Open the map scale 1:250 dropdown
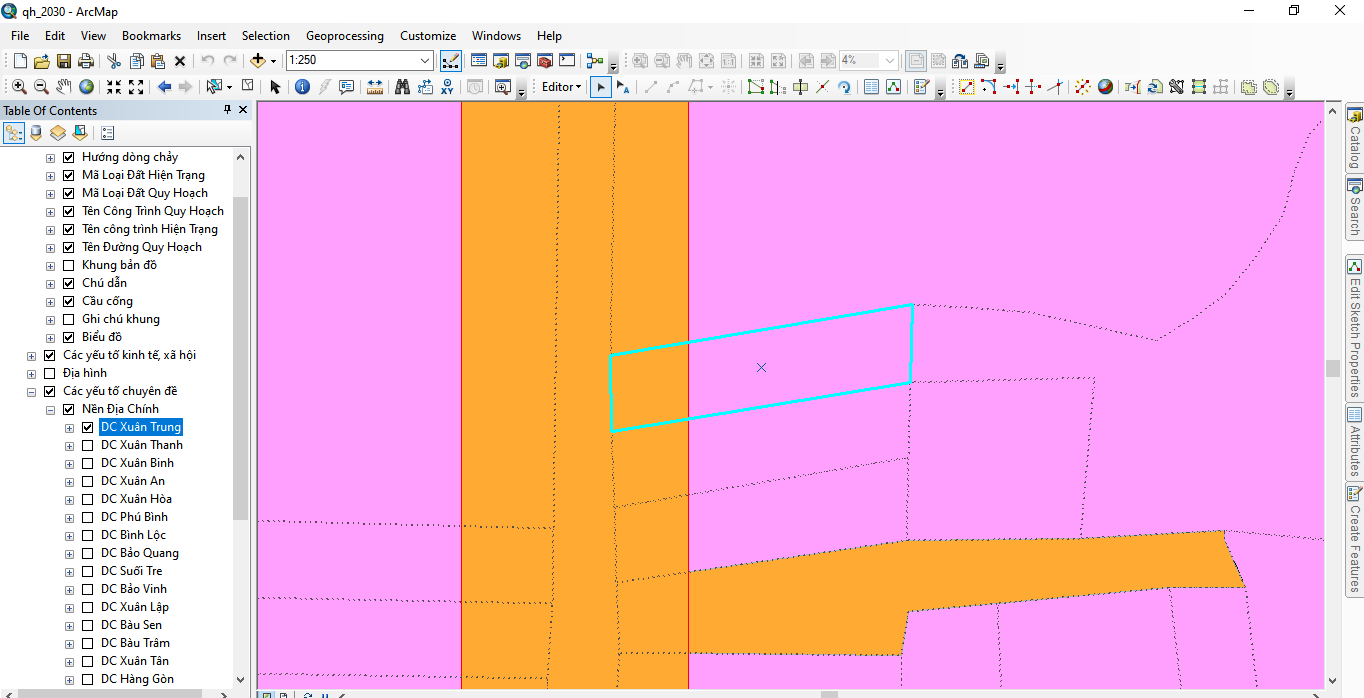 424,61
